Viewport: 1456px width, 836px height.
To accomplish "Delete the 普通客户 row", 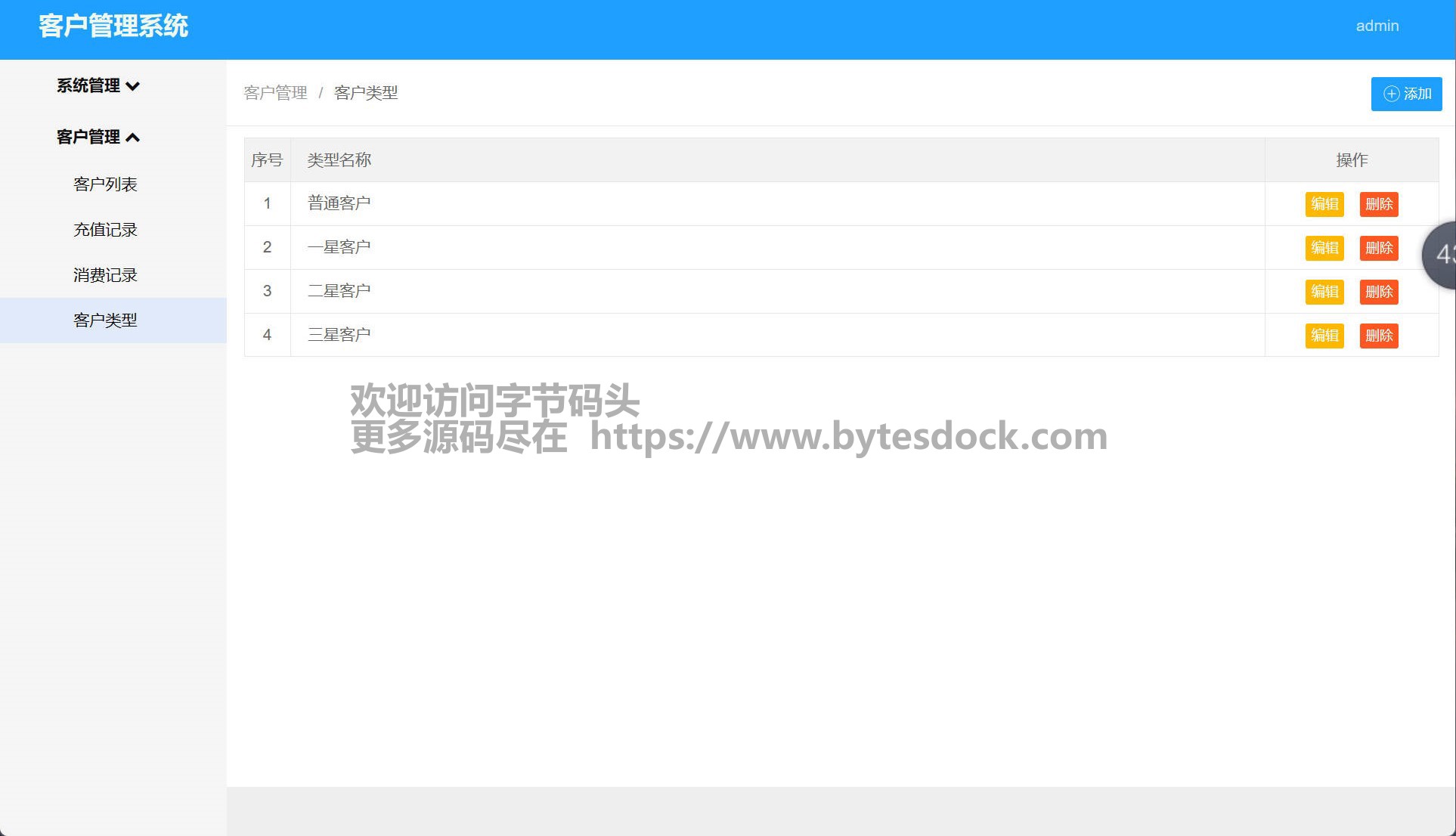I will 1378,204.
